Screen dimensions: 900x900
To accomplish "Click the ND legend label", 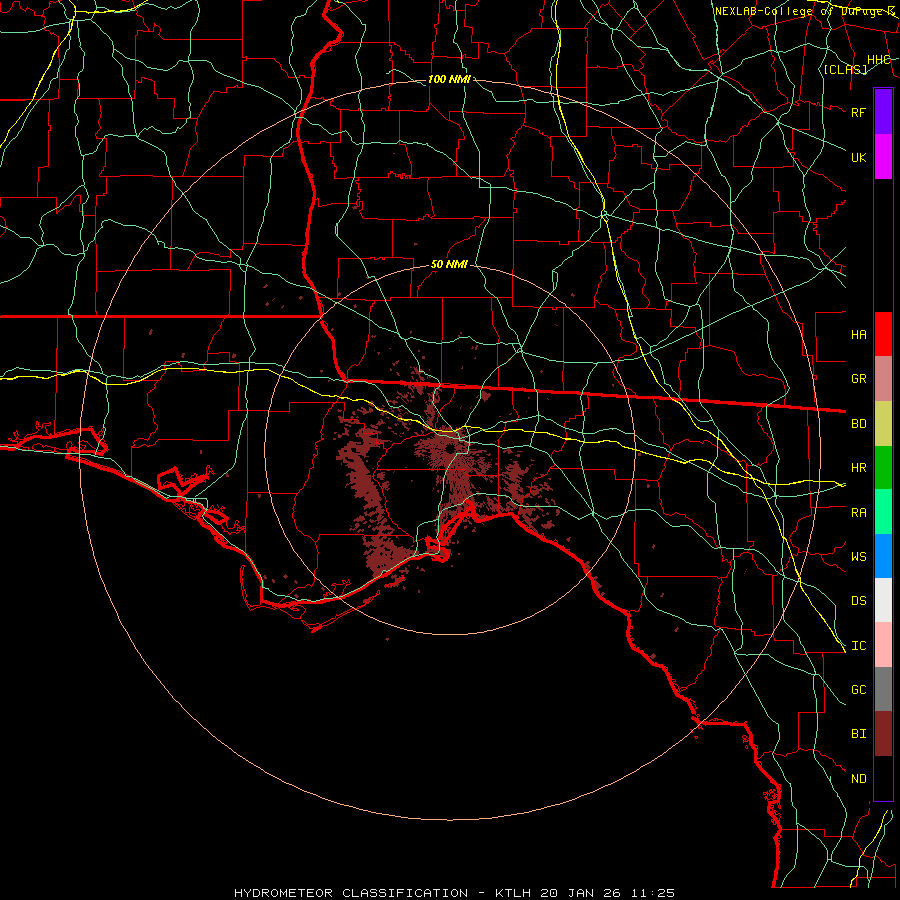I will [858, 779].
